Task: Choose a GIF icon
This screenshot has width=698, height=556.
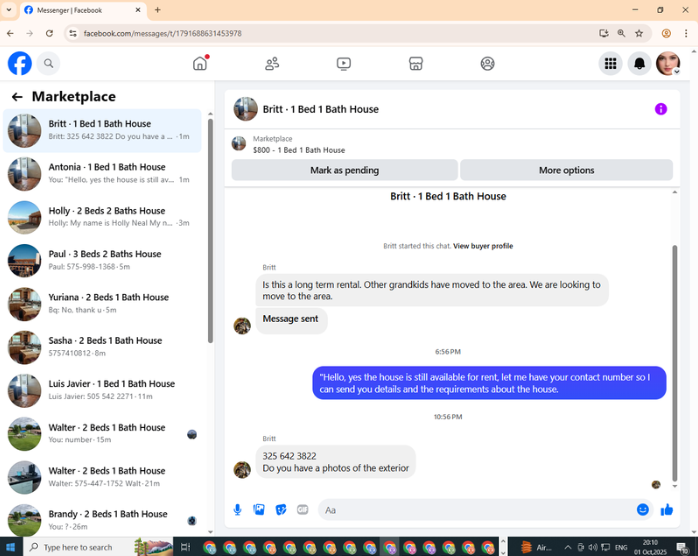Action: coord(303,510)
